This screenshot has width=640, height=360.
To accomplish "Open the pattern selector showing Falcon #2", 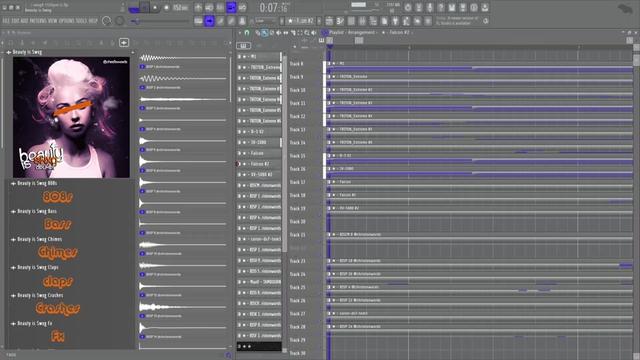I will 301,21.
